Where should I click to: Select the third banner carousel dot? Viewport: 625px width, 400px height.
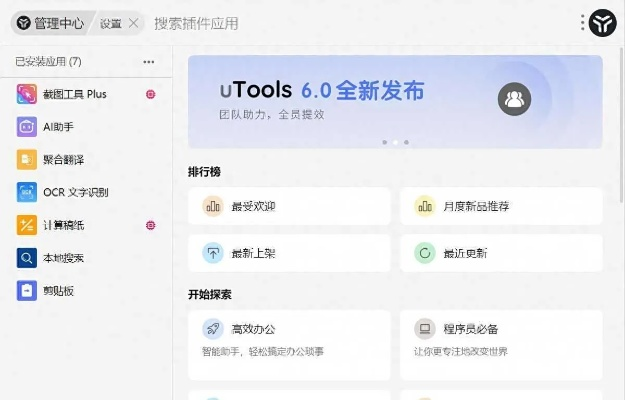[x=406, y=142]
